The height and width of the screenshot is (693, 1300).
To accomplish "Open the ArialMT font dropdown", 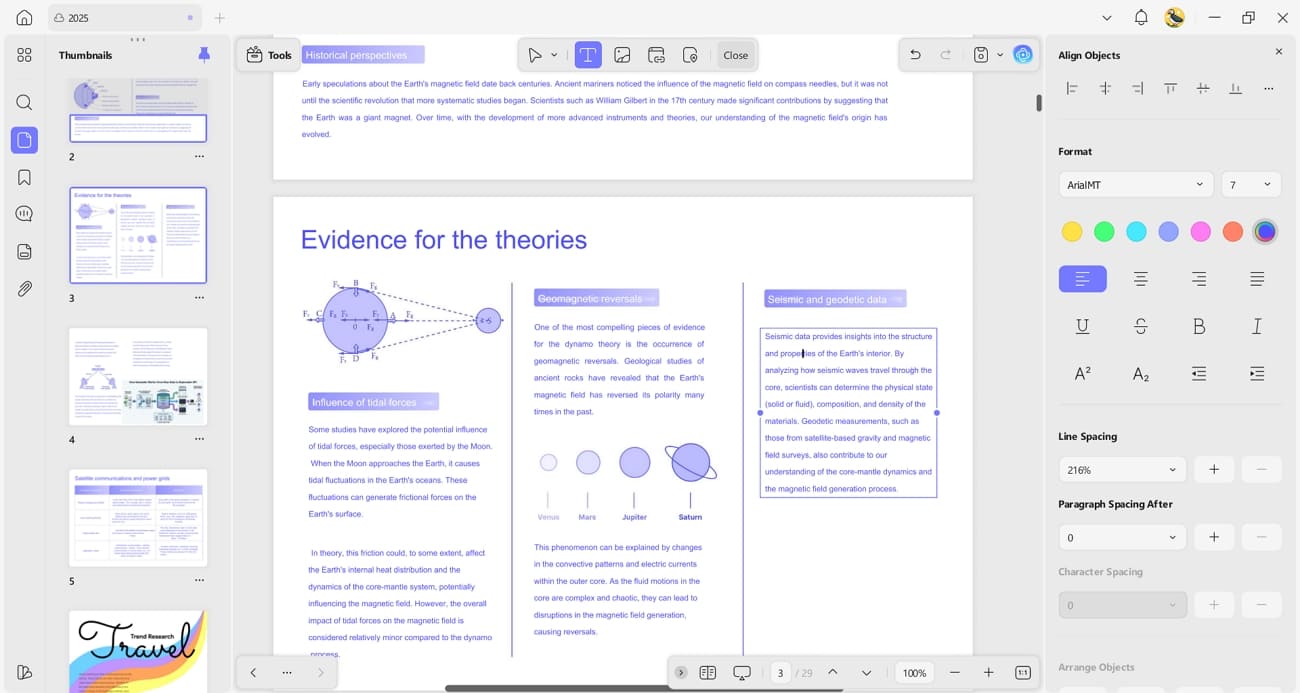I will point(1136,185).
